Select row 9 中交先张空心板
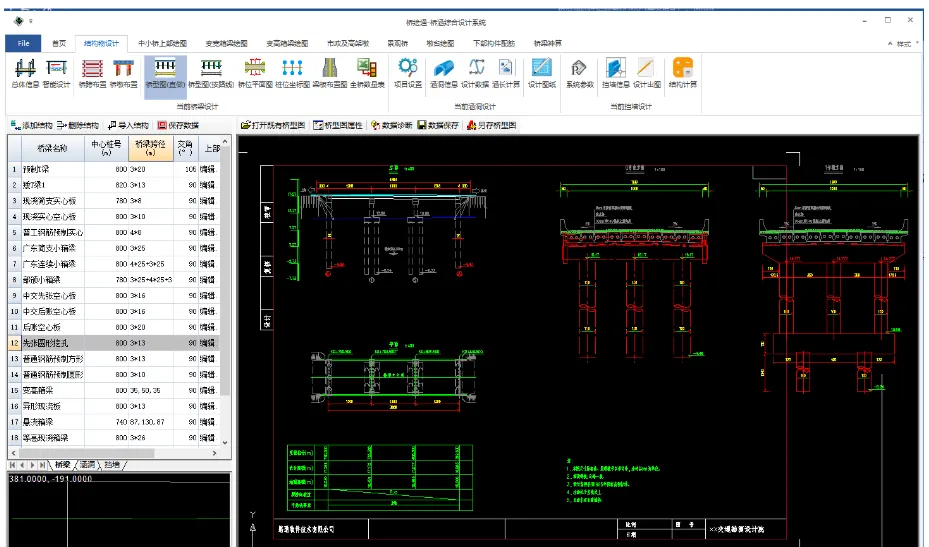Viewport: 929px width, 547px height. click(x=114, y=296)
